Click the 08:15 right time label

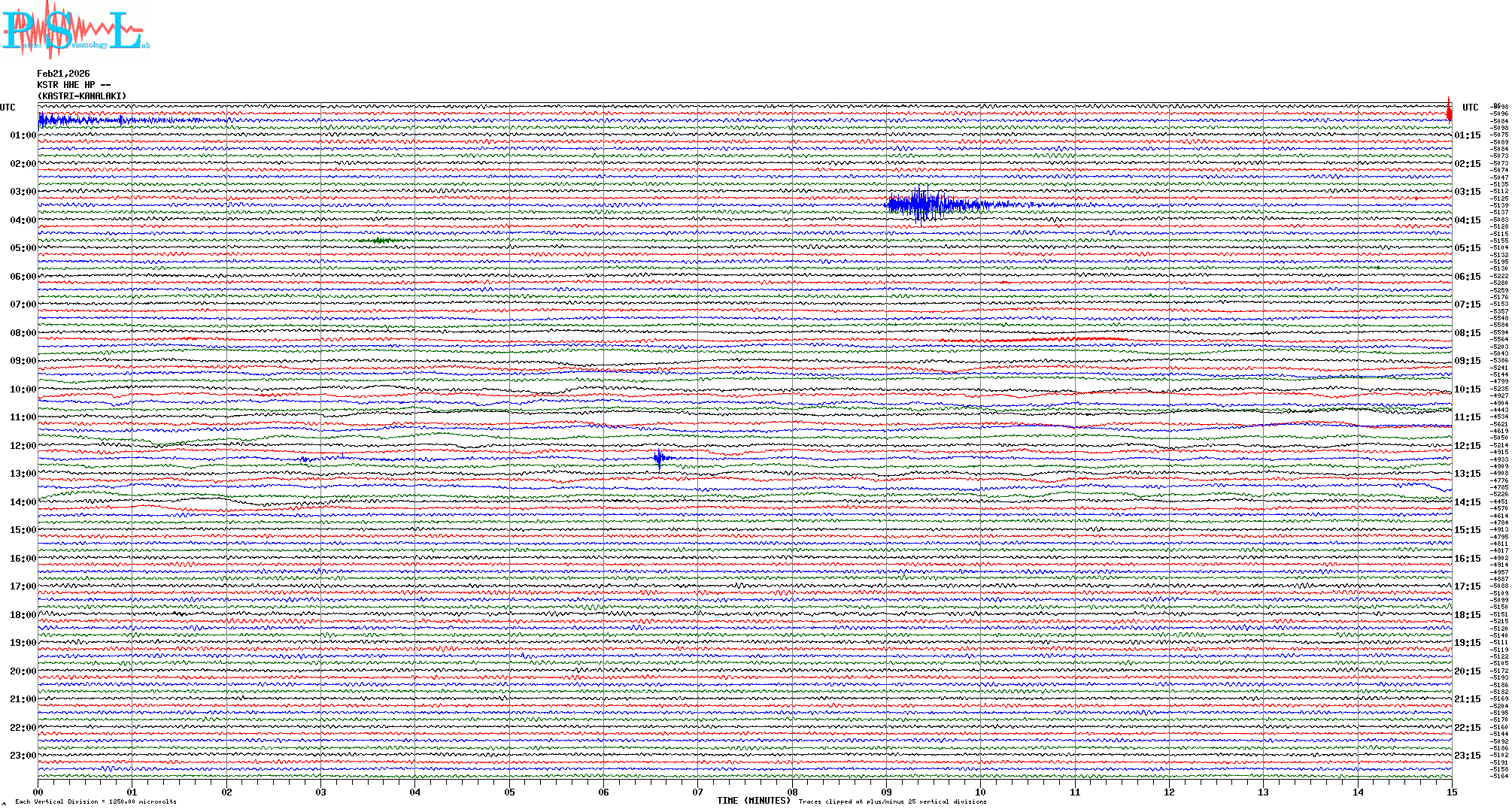(x=1467, y=333)
